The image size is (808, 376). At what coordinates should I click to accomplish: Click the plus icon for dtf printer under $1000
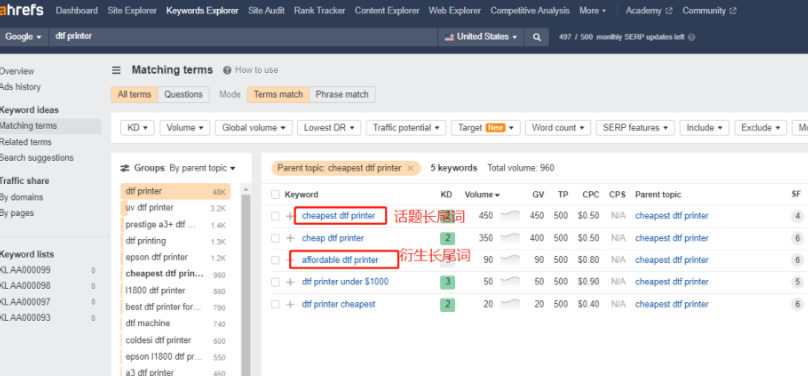tap(290, 282)
